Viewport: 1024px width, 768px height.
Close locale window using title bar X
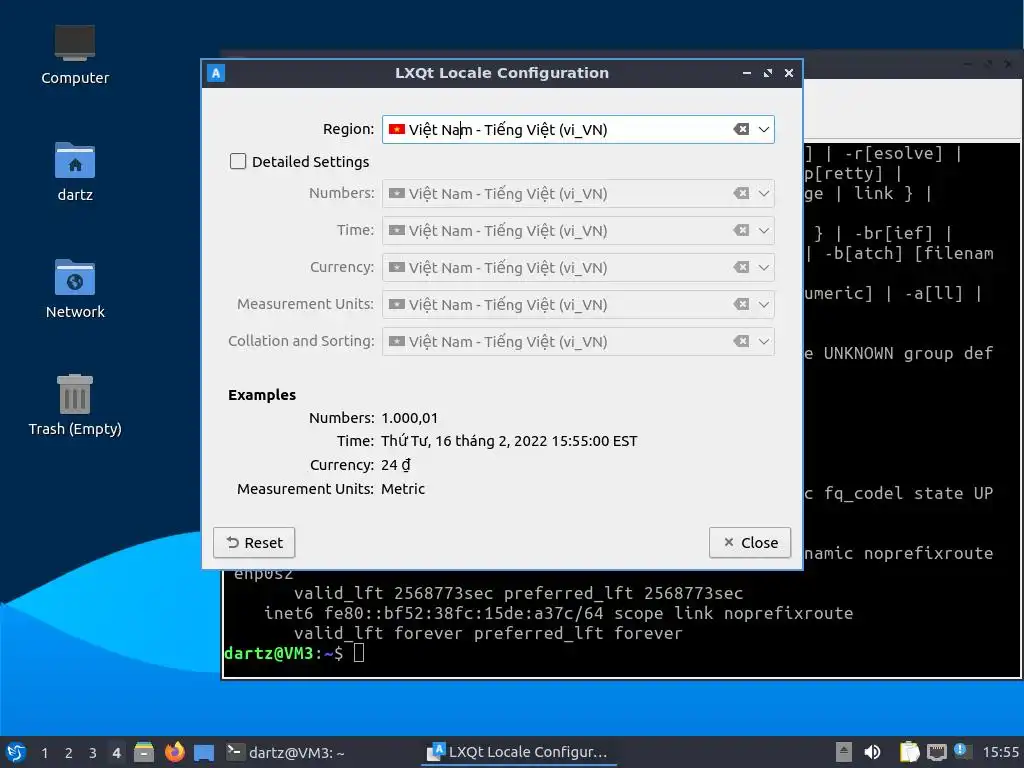point(789,73)
